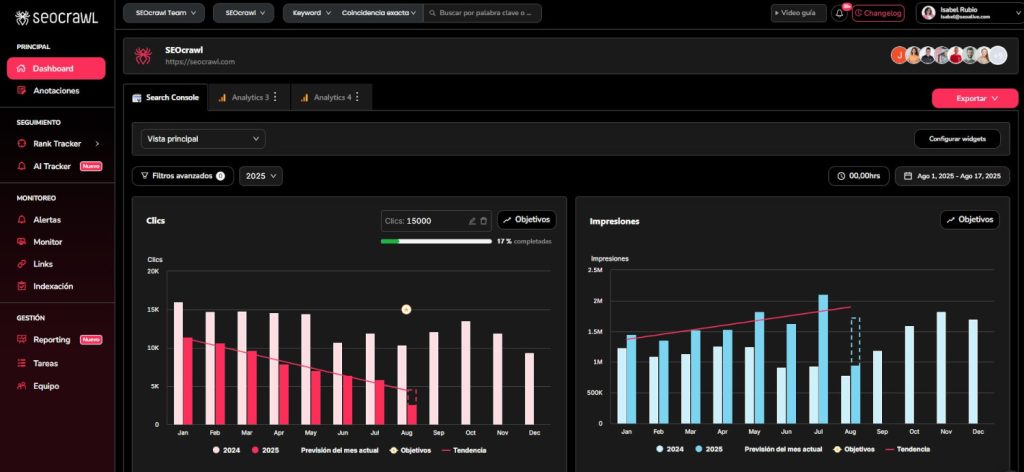
Task: Open the 2025 year dropdown
Action: (x=261, y=176)
